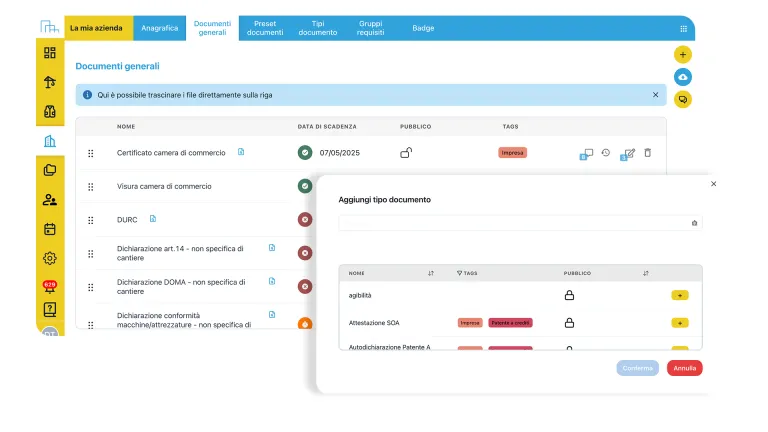768x432 pixels.
Task: Click the Conferma button
Action: click(638, 368)
